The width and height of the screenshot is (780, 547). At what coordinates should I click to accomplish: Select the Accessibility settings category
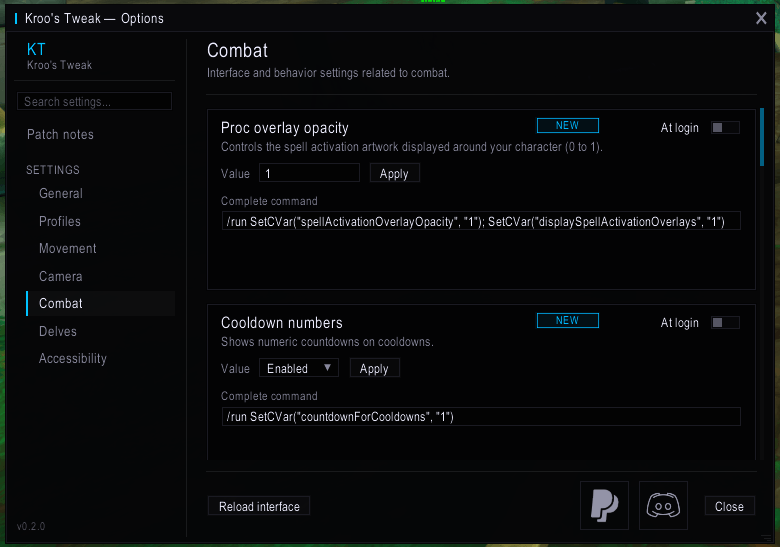click(73, 359)
